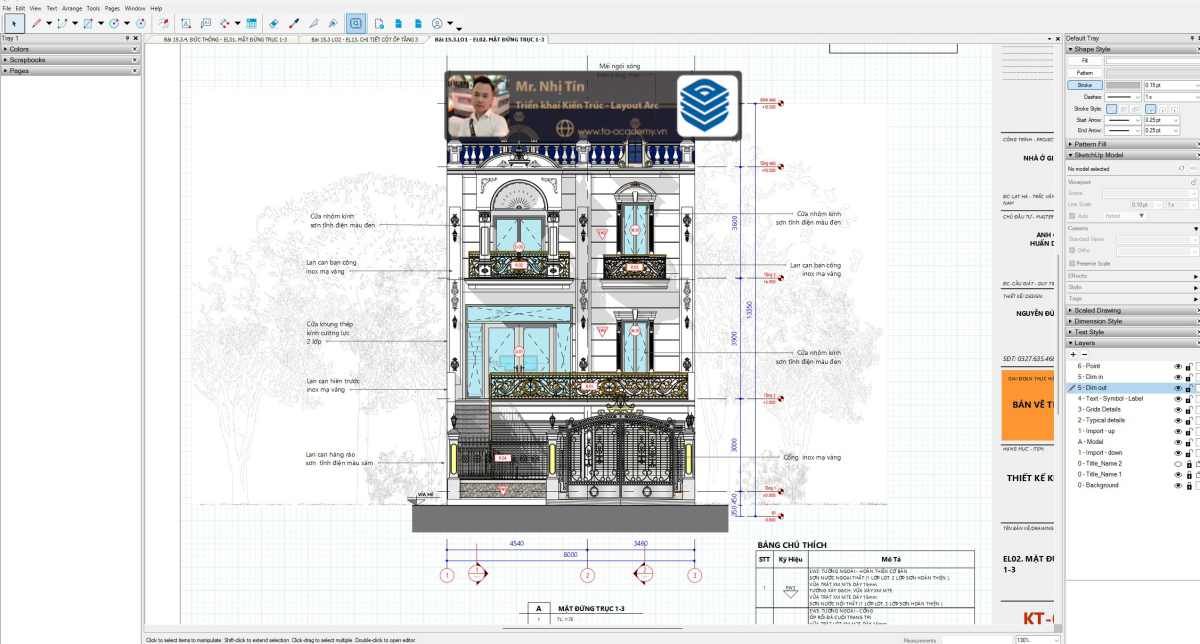Select the Rectangle tool
This screenshot has width=1200, height=644.
click(88, 22)
